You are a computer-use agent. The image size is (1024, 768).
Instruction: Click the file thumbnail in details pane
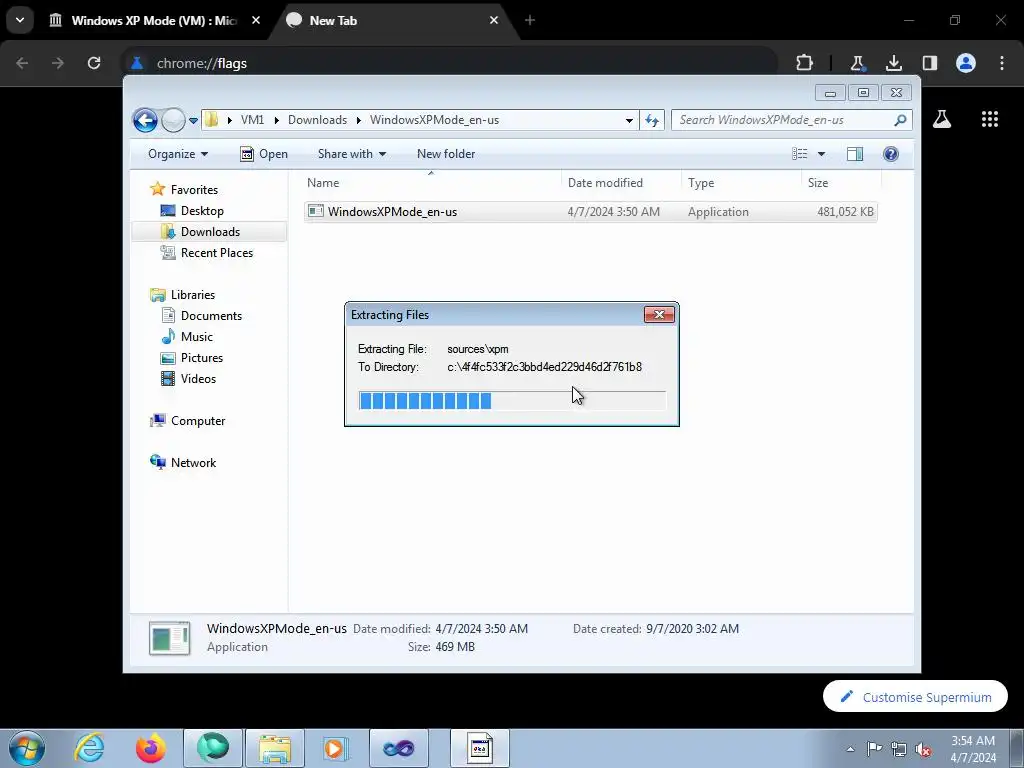170,638
